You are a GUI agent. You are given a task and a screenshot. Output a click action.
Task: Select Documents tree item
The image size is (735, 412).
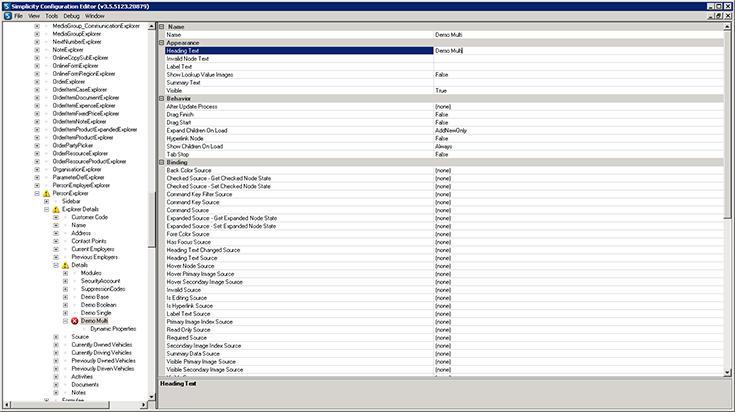pyautogui.click(x=85, y=385)
